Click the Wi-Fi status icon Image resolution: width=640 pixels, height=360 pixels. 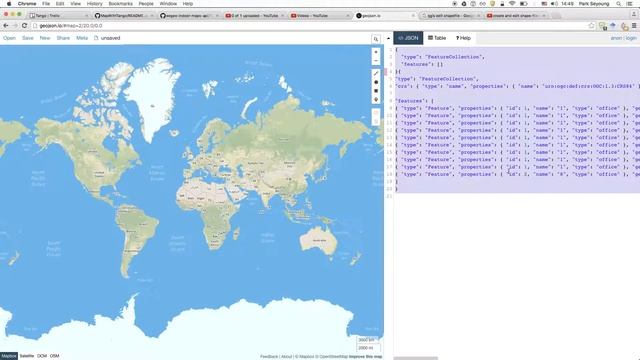click(512, 4)
